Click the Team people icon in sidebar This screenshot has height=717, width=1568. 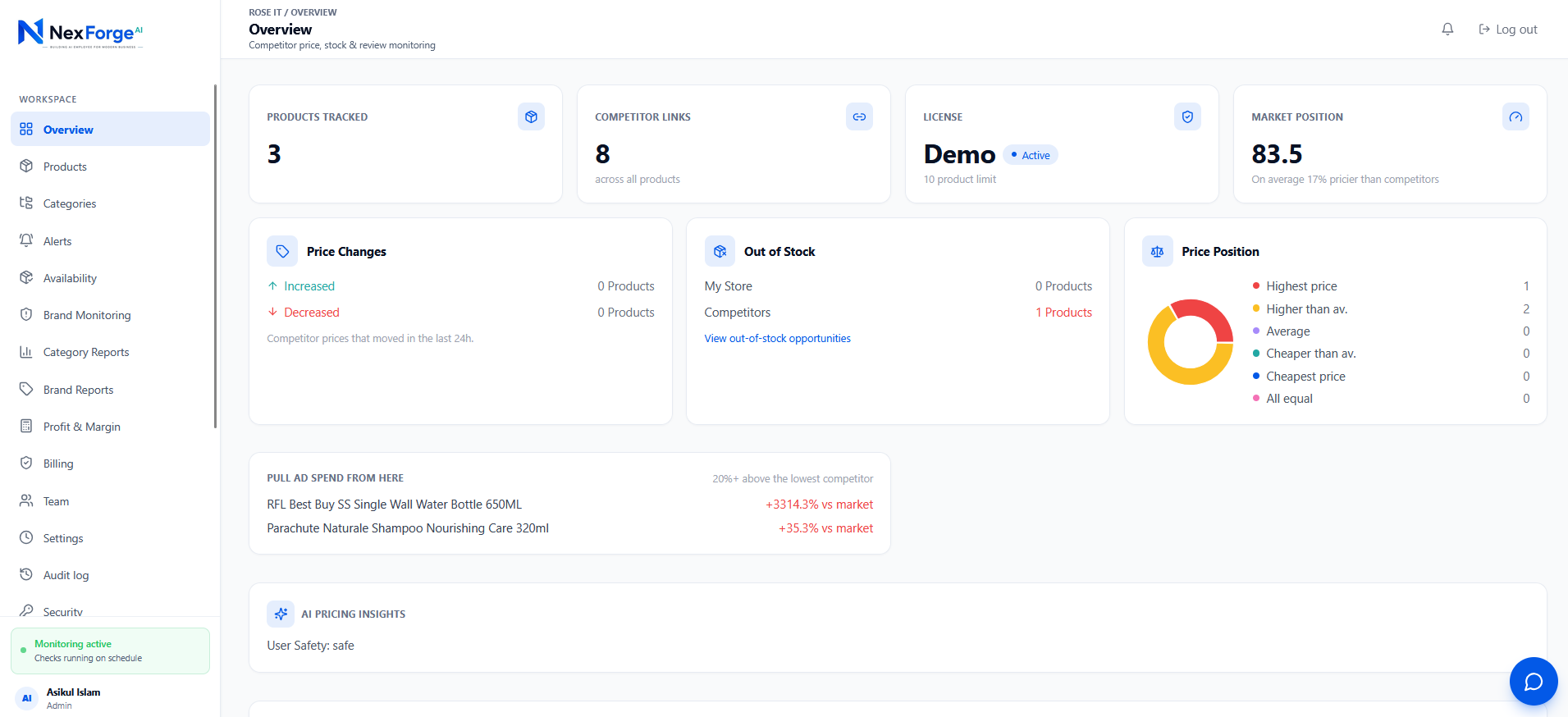pos(26,500)
